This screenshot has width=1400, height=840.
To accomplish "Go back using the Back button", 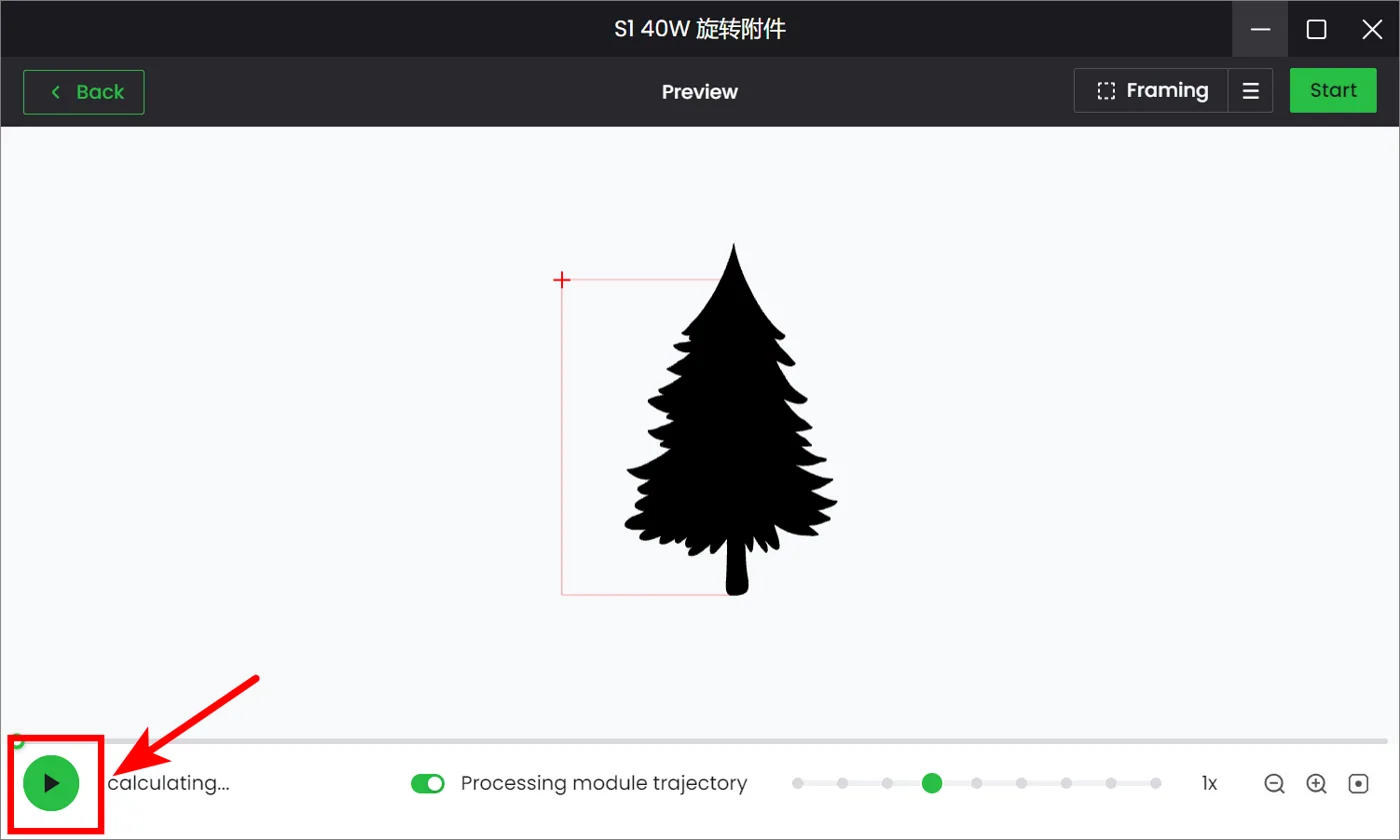I will pyautogui.click(x=84, y=92).
